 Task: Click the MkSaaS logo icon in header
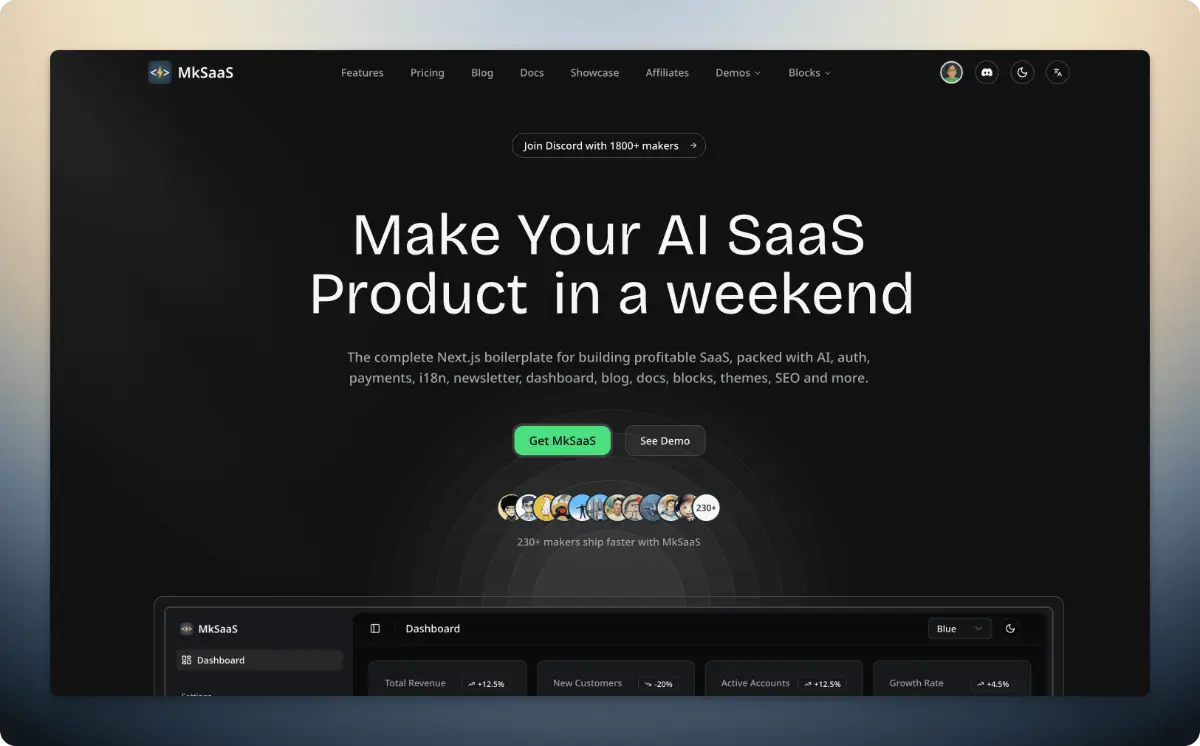tap(160, 72)
